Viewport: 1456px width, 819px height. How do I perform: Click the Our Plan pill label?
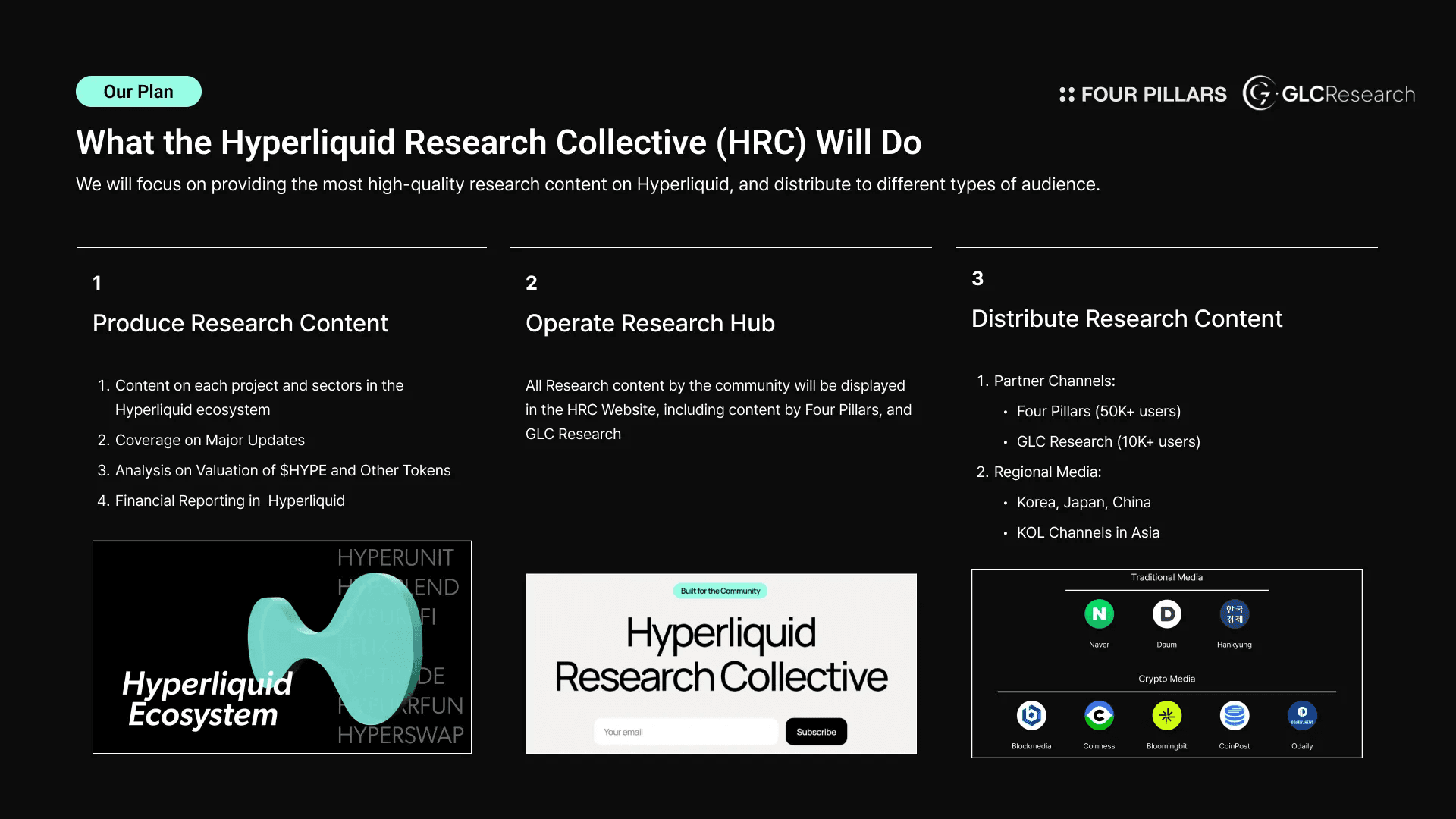coord(139,92)
